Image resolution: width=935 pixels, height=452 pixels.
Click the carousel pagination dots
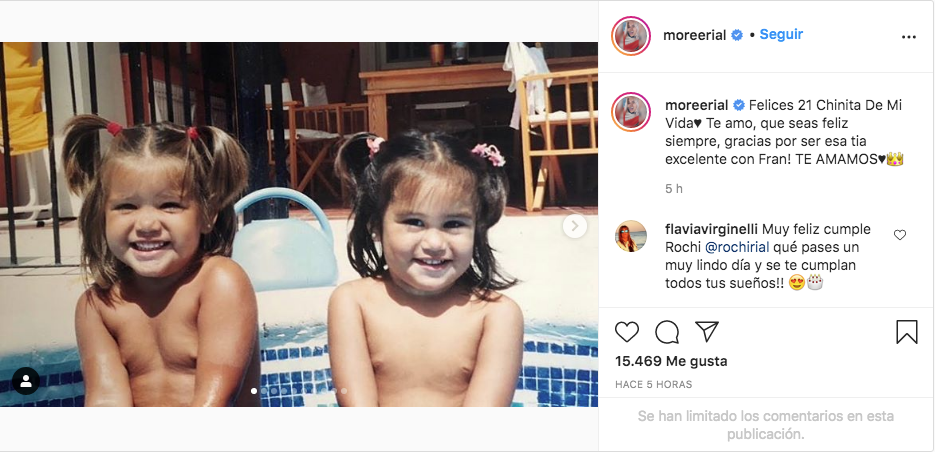click(299, 391)
